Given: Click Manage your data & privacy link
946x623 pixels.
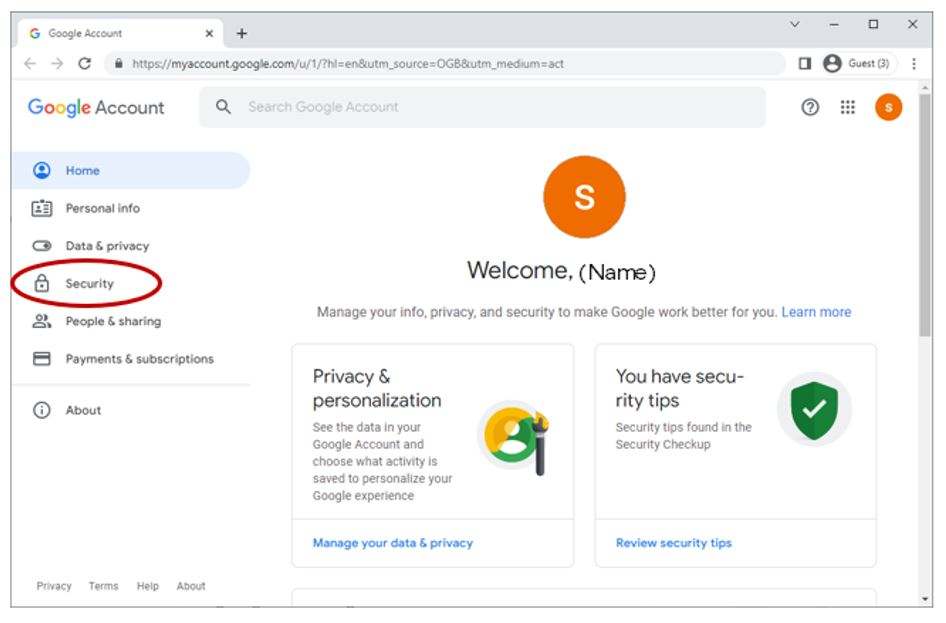Looking at the screenshot, I should click(x=392, y=543).
